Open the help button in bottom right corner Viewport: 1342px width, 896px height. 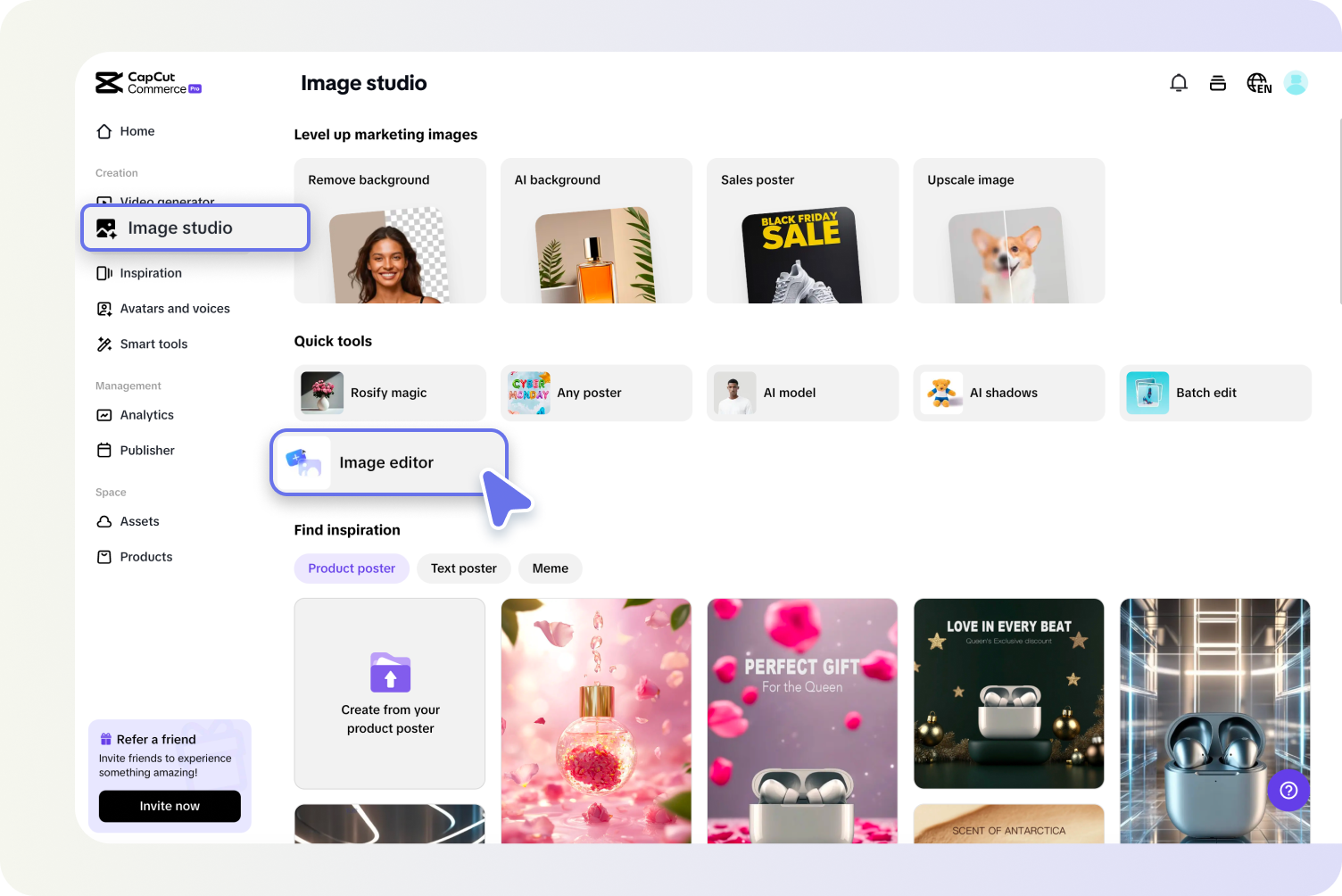point(1288,790)
